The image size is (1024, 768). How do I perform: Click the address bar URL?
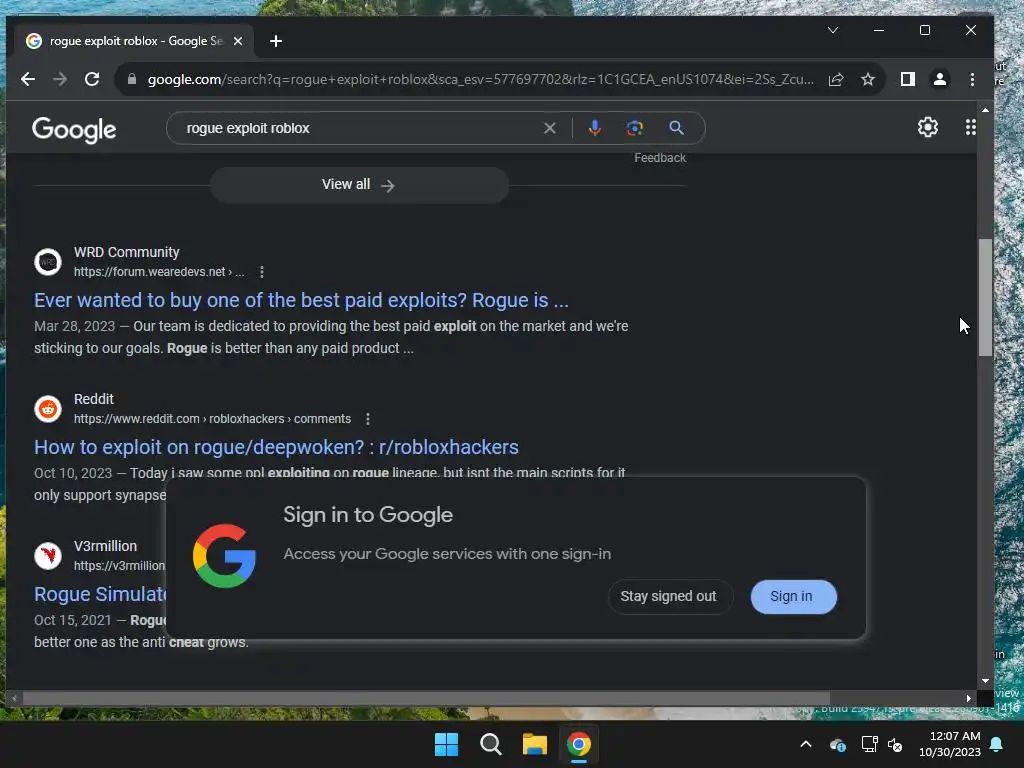pos(480,80)
